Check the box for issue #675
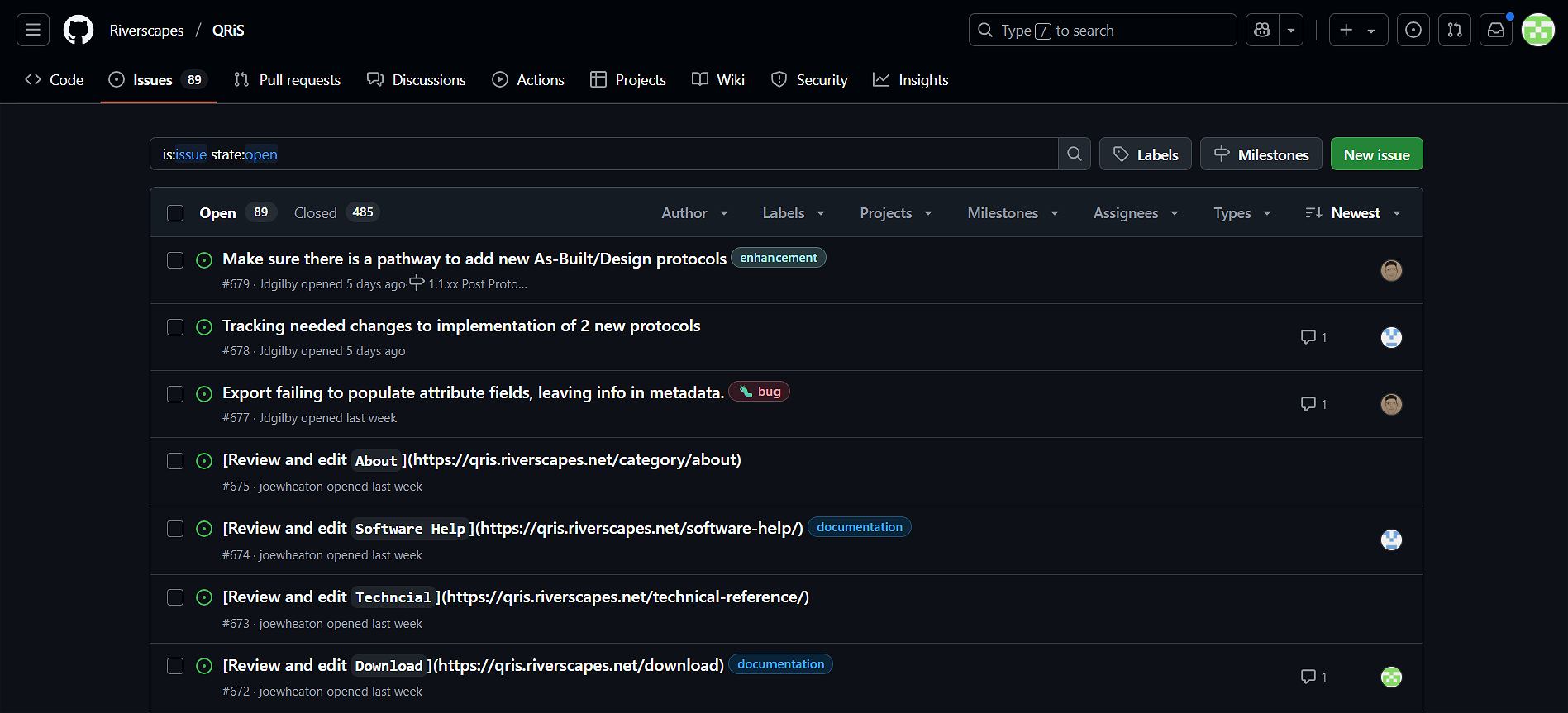 [175, 461]
